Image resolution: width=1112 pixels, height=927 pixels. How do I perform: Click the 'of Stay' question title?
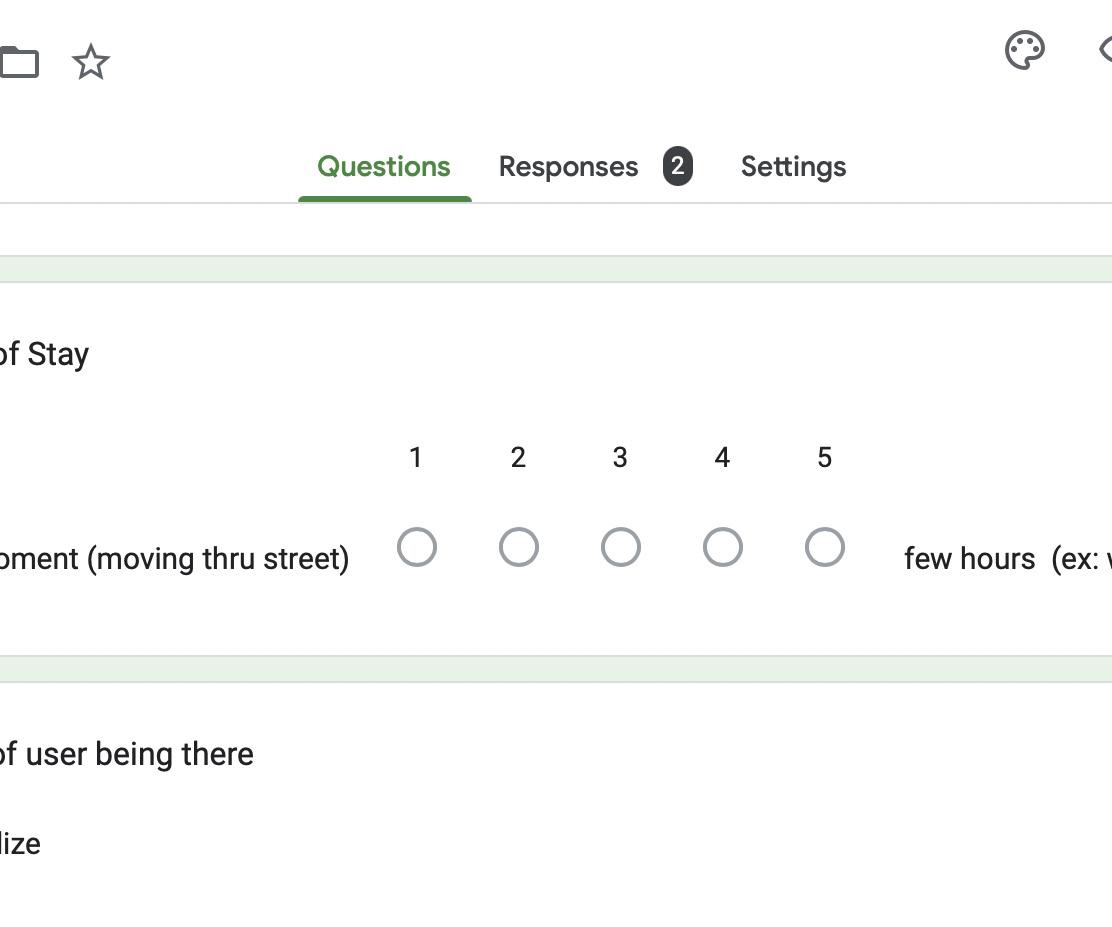[44, 354]
